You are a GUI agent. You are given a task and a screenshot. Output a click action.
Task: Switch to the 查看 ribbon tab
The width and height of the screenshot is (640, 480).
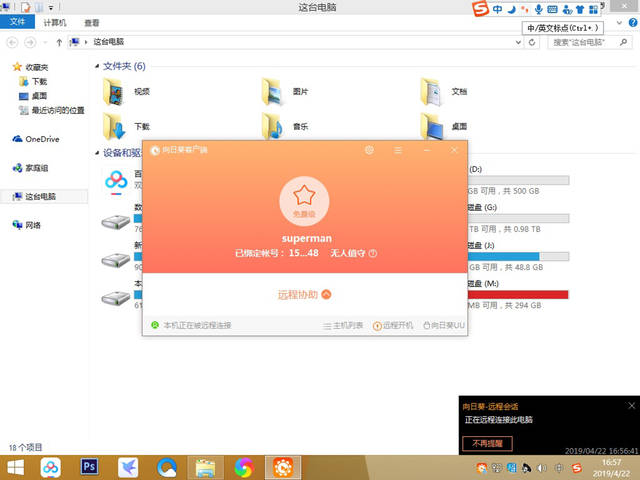(92, 22)
